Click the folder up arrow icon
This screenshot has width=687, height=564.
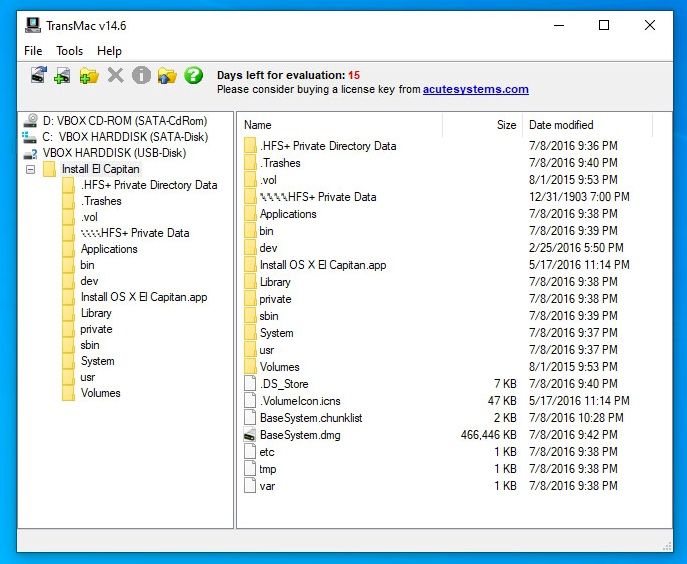tap(167, 75)
